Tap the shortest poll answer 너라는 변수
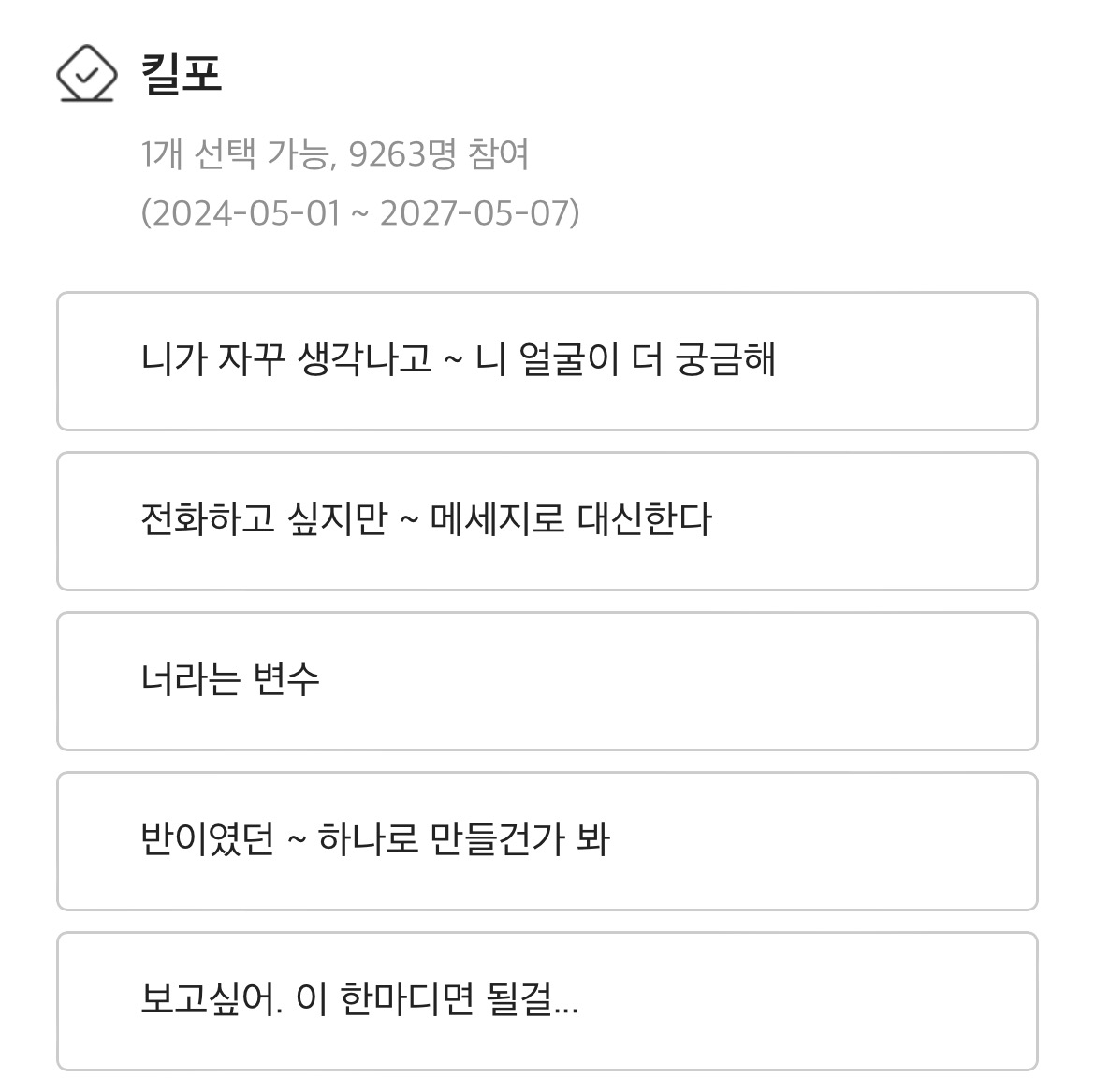 [x=547, y=681]
